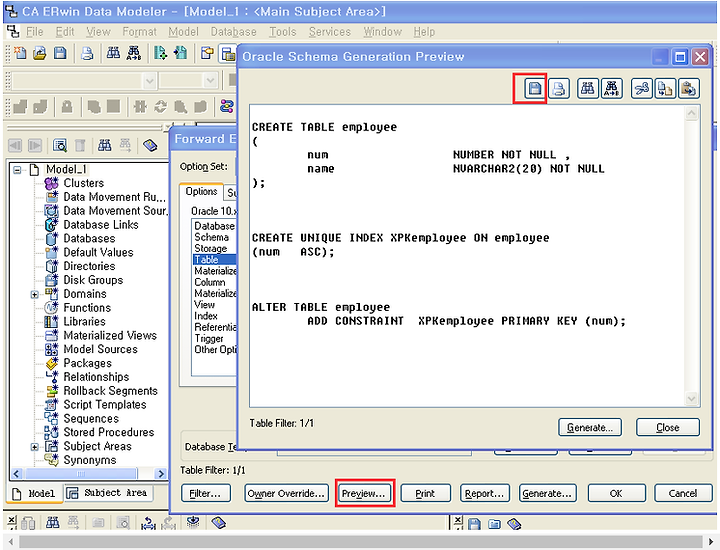Open Find binoculars in Schema Generation Preview
The height and width of the screenshot is (550, 720).
tap(588, 88)
